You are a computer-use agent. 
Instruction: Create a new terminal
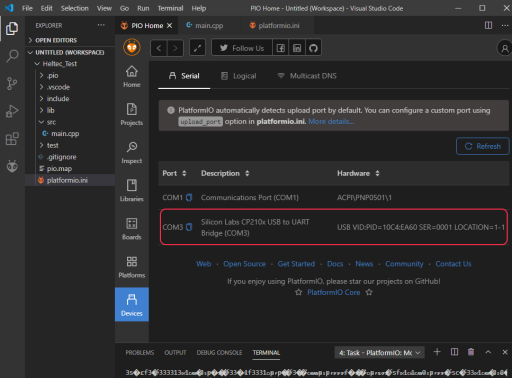(437, 352)
